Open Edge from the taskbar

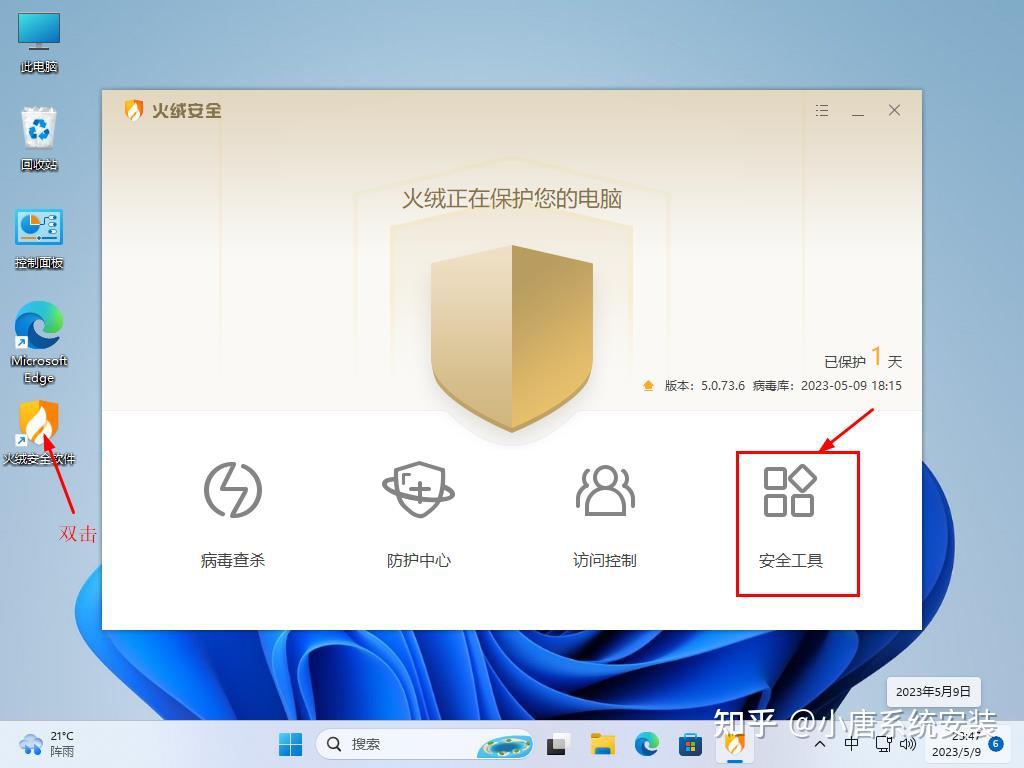[x=647, y=744]
